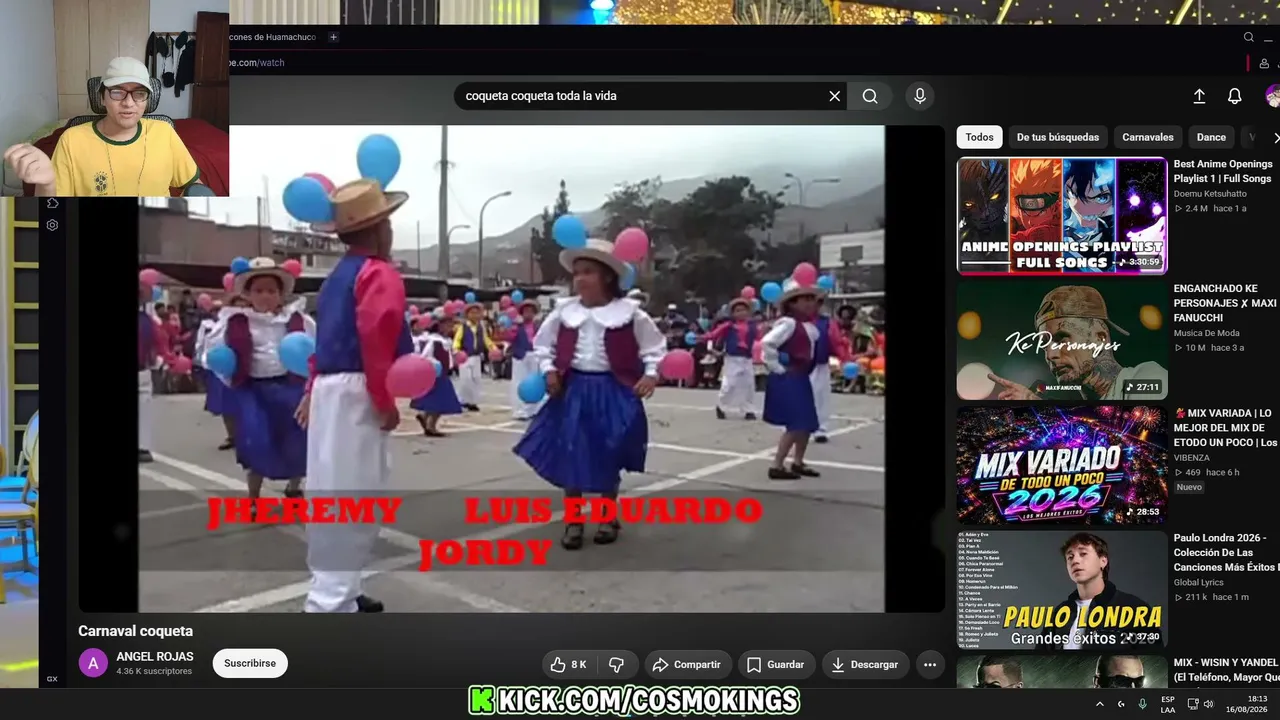
Task: Open title Paulo Londra 2026 Colección
Action: point(1226,552)
